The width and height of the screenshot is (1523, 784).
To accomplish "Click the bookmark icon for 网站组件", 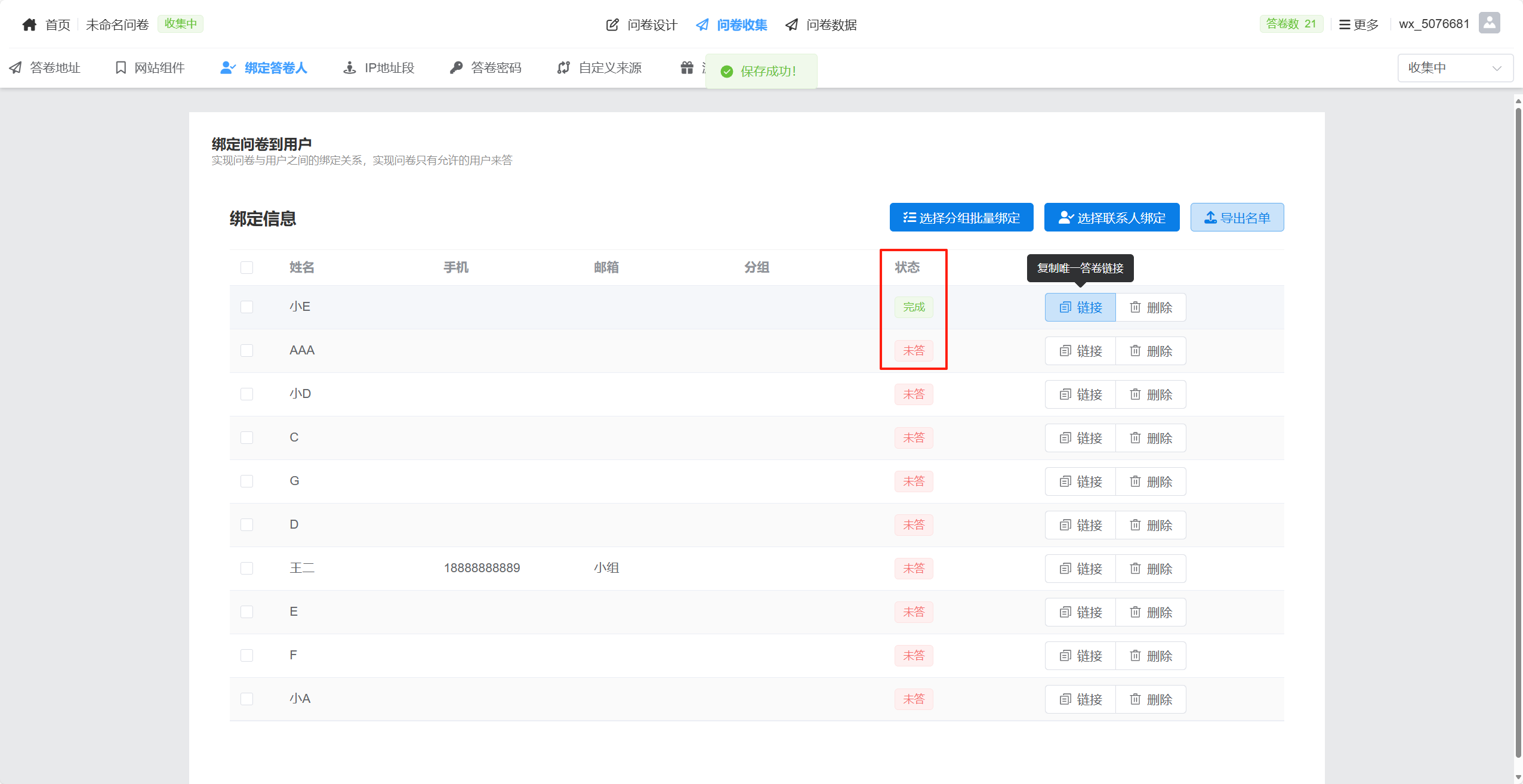I will [x=121, y=67].
